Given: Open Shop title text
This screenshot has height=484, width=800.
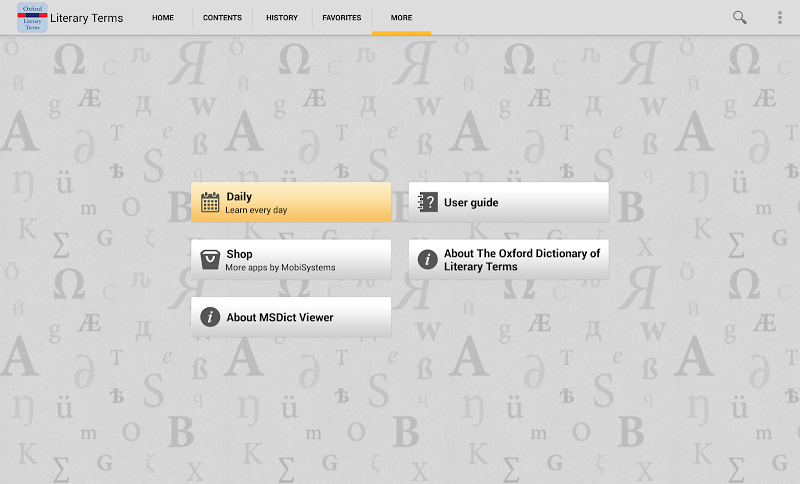Looking at the screenshot, I should point(239,254).
